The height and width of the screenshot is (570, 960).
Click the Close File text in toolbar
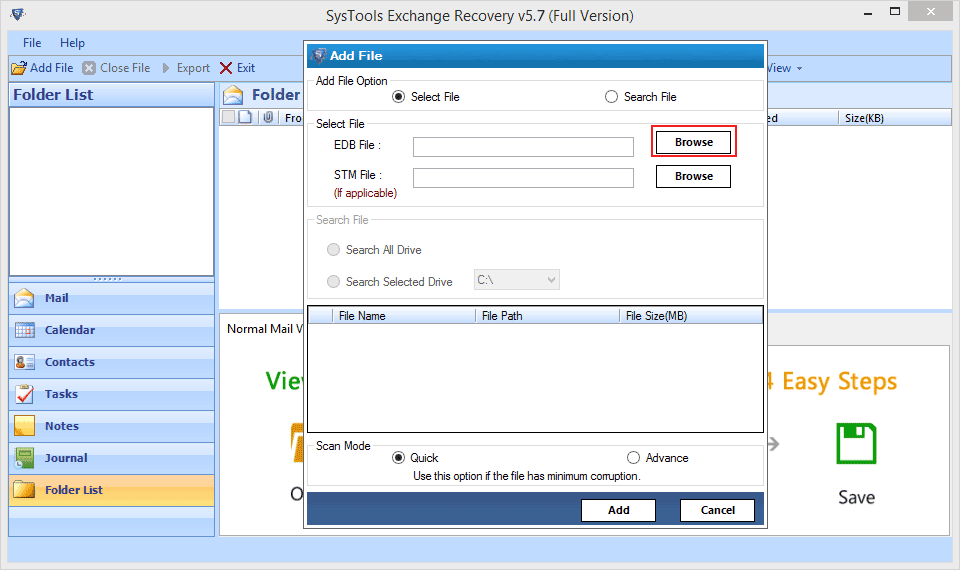[125, 68]
